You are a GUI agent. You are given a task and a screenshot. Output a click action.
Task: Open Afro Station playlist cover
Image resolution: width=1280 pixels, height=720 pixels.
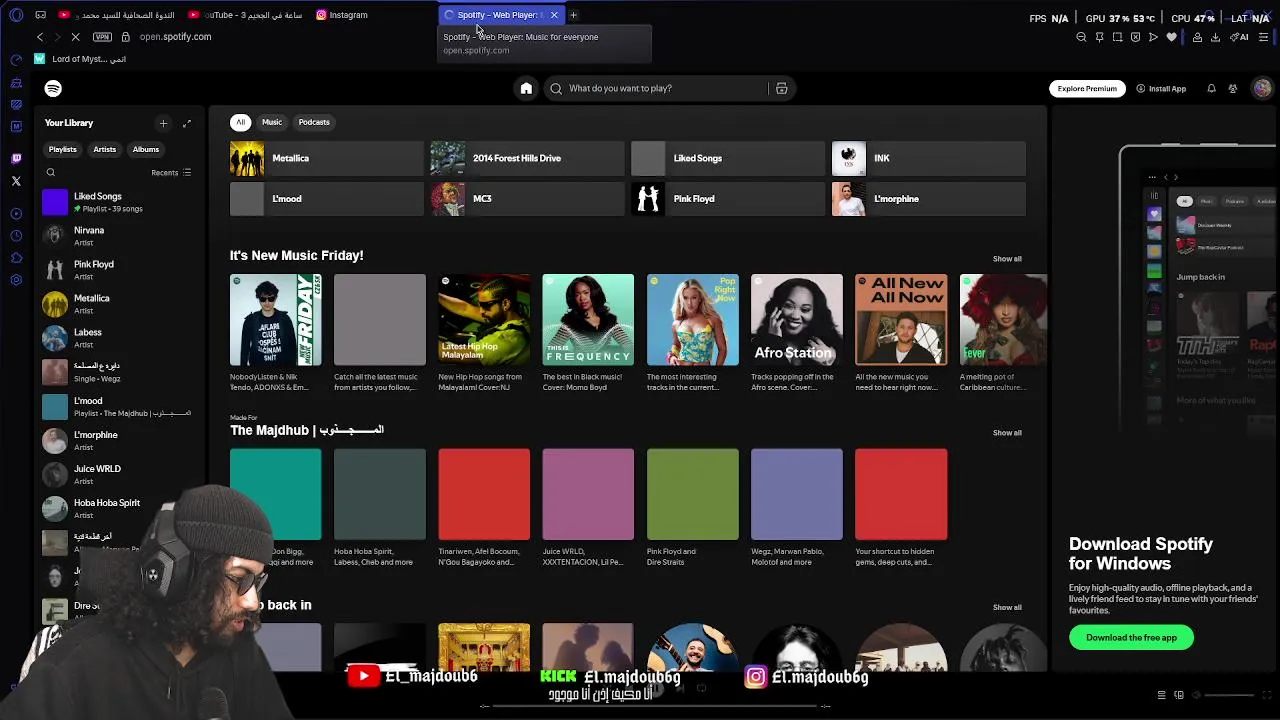pos(797,320)
